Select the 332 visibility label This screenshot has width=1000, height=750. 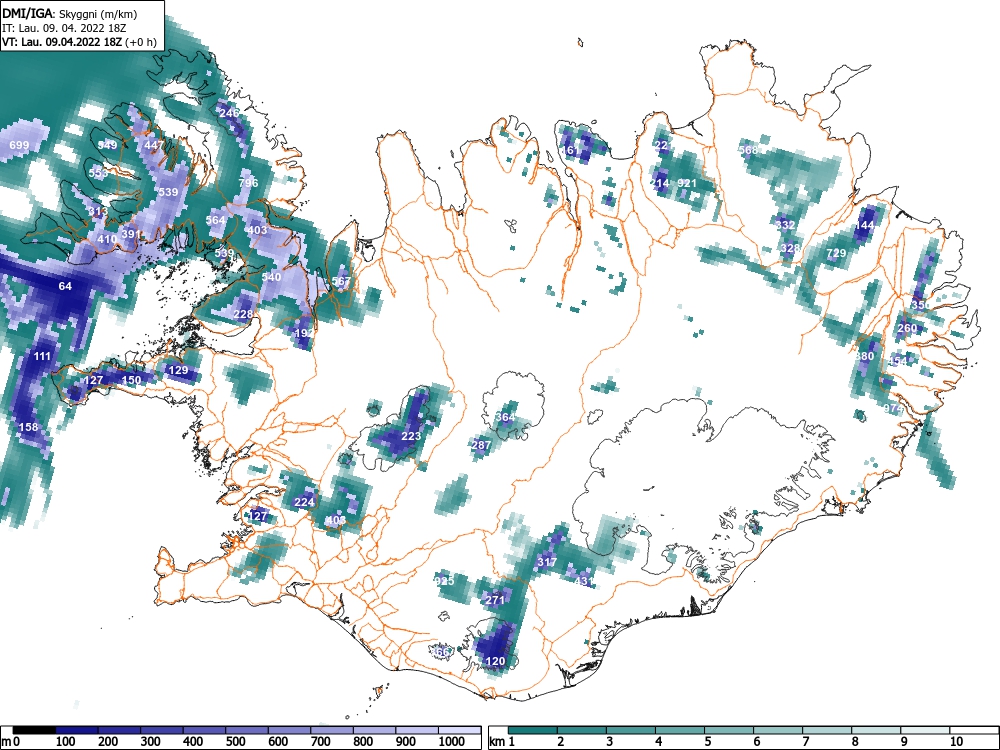(786, 225)
